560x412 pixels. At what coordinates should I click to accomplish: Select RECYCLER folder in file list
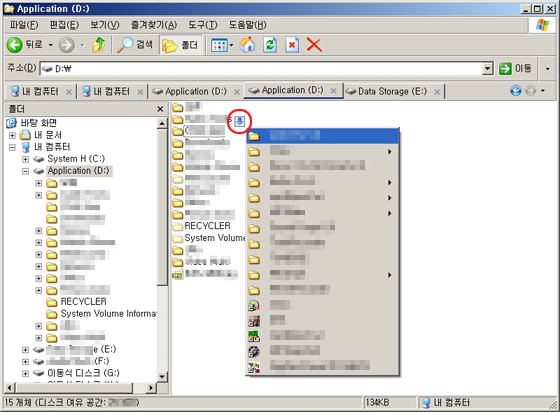click(x=207, y=226)
